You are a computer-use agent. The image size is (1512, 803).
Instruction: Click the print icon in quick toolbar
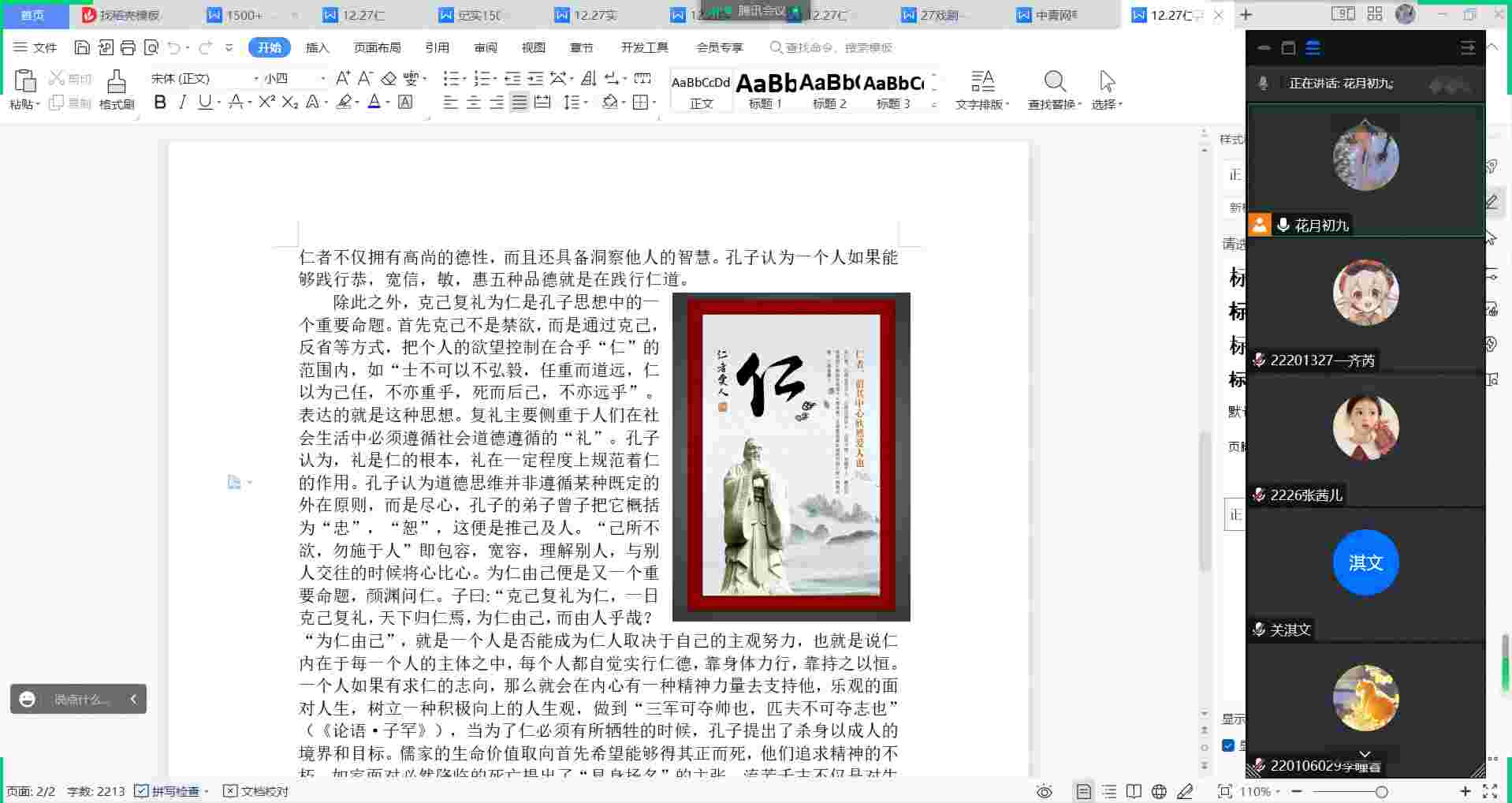coord(128,47)
